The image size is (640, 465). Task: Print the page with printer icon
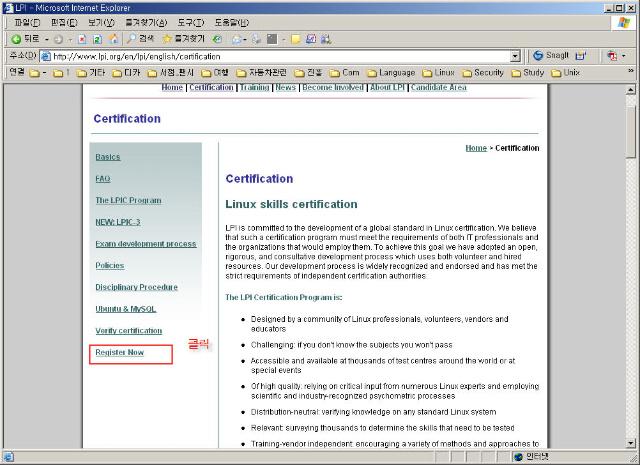[x=256, y=39]
